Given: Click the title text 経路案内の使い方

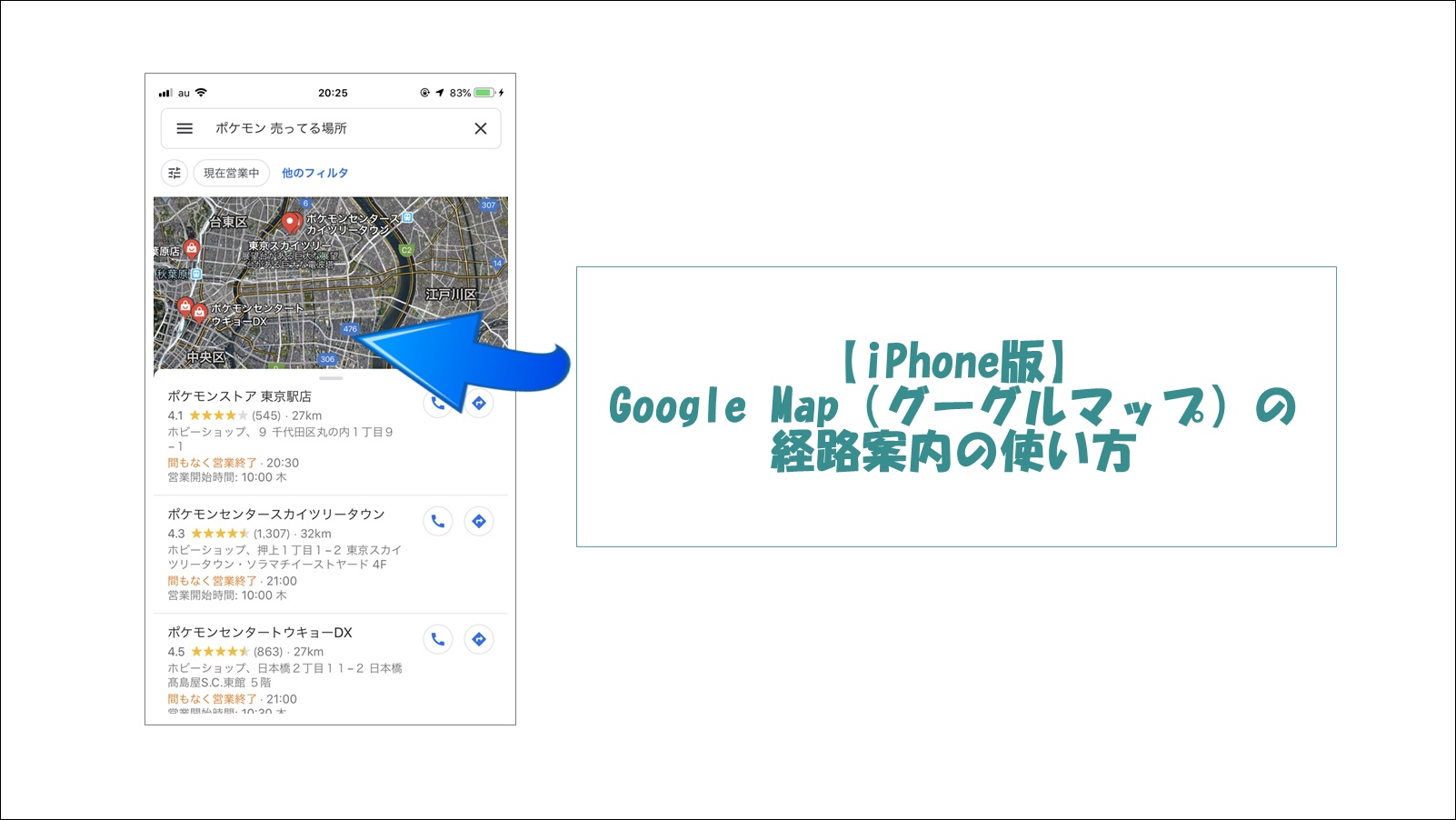Looking at the screenshot, I should click(953, 452).
